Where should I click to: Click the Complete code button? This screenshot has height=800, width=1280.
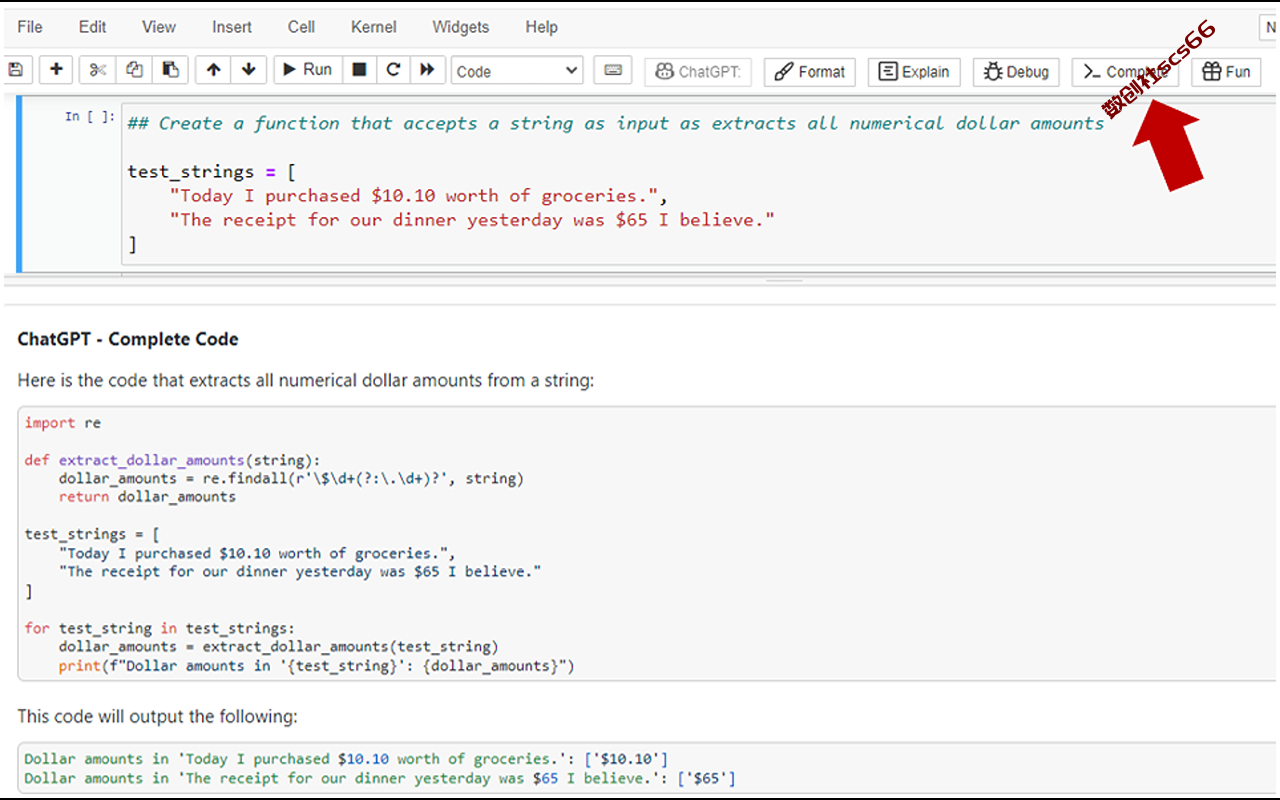1125,72
